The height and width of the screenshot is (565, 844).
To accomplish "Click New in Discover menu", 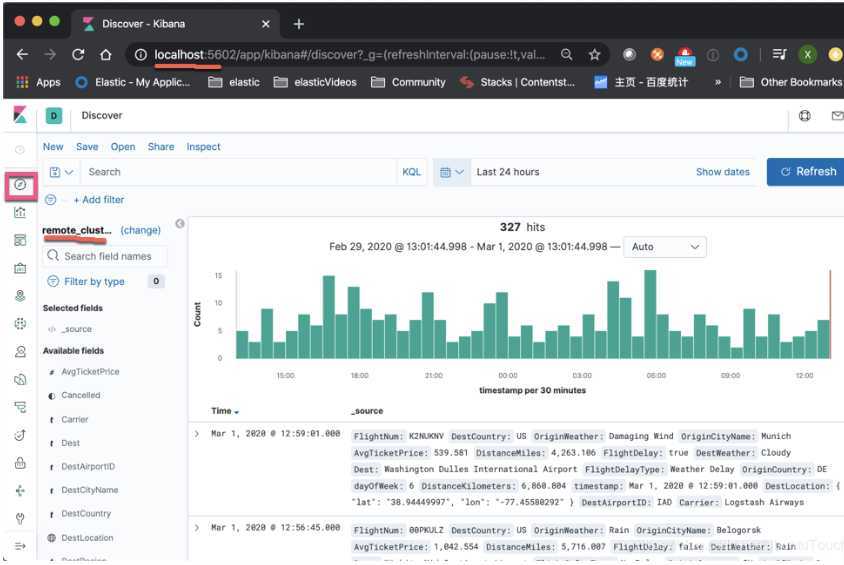I will [53, 147].
